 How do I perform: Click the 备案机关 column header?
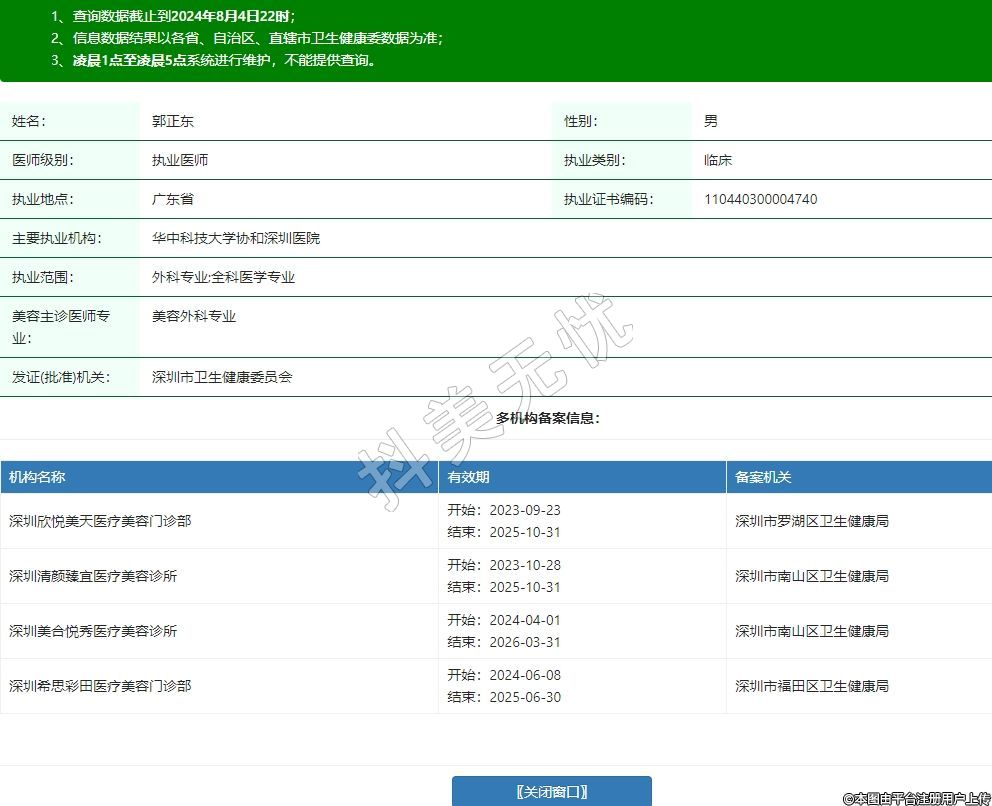coord(763,477)
